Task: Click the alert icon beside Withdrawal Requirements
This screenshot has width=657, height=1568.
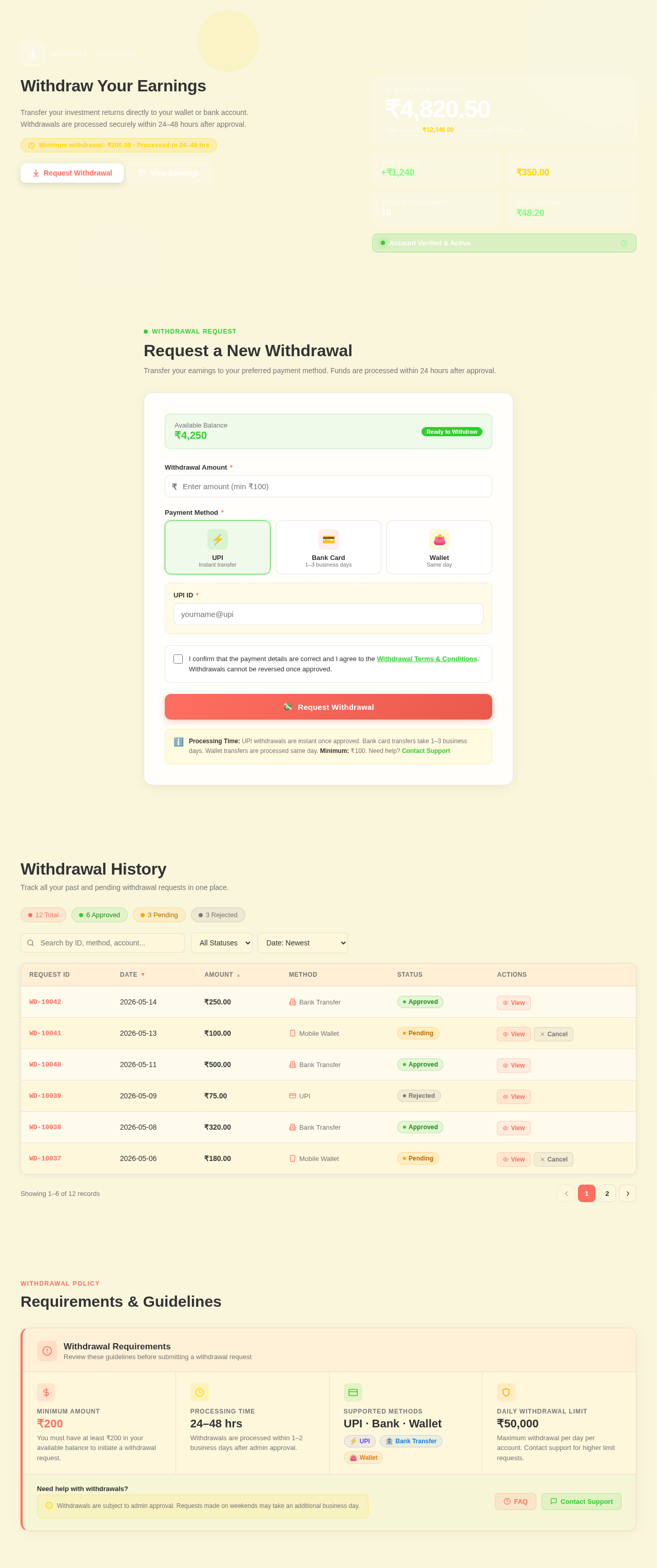Action: click(47, 1351)
